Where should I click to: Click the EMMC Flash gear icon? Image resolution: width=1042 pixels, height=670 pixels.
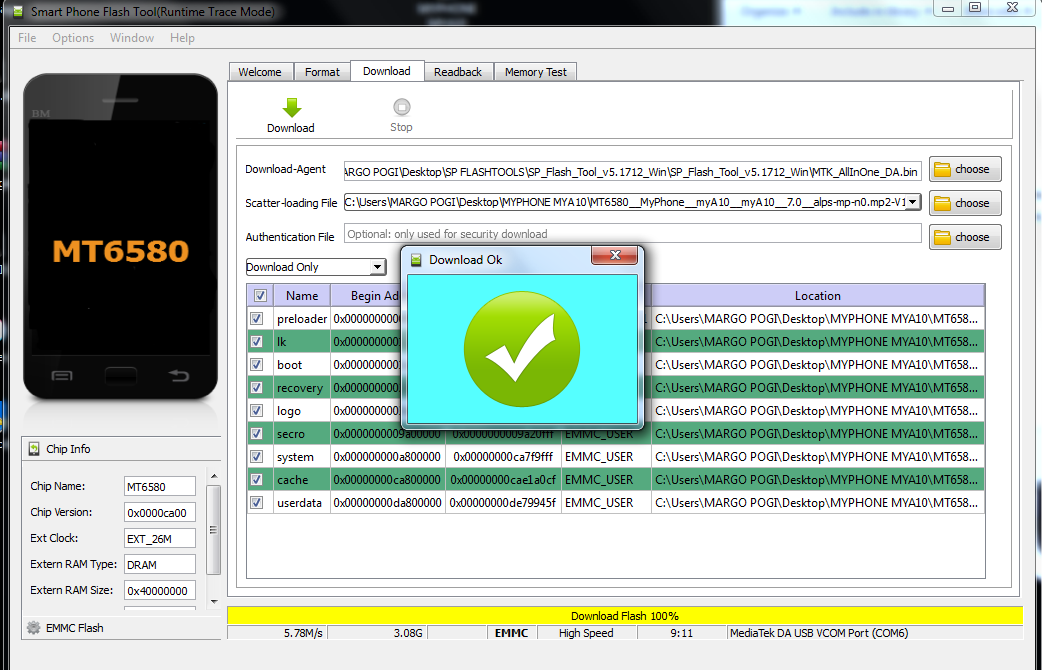[33, 627]
